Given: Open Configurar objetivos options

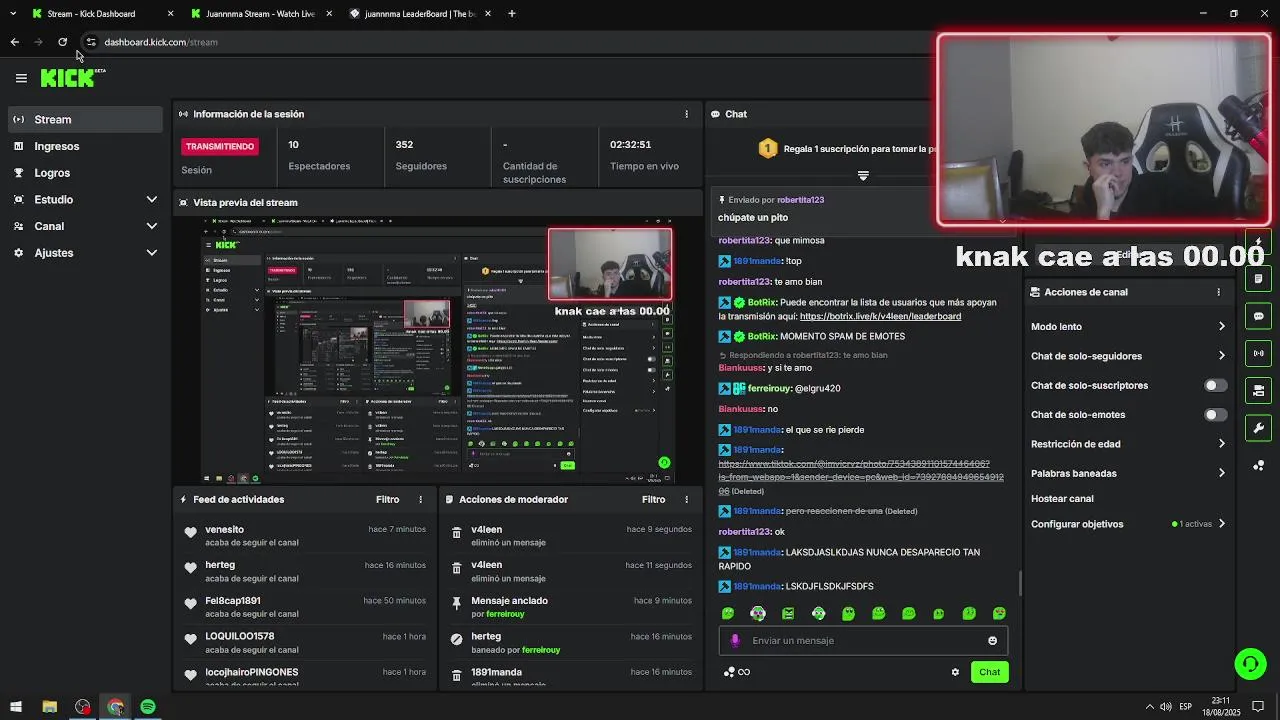Looking at the screenshot, I should tap(1128, 524).
